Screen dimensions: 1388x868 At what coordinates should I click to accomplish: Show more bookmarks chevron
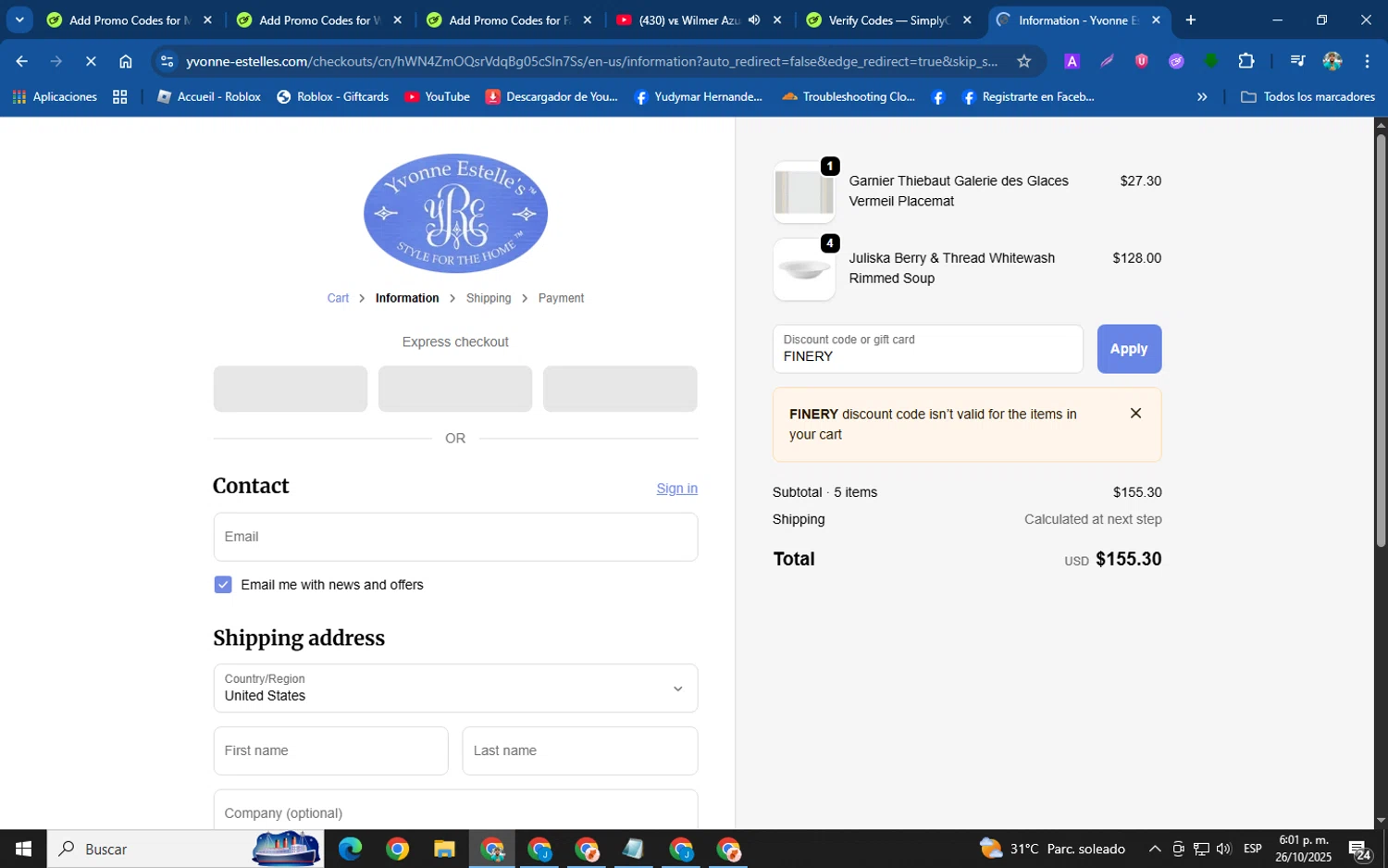[1202, 96]
